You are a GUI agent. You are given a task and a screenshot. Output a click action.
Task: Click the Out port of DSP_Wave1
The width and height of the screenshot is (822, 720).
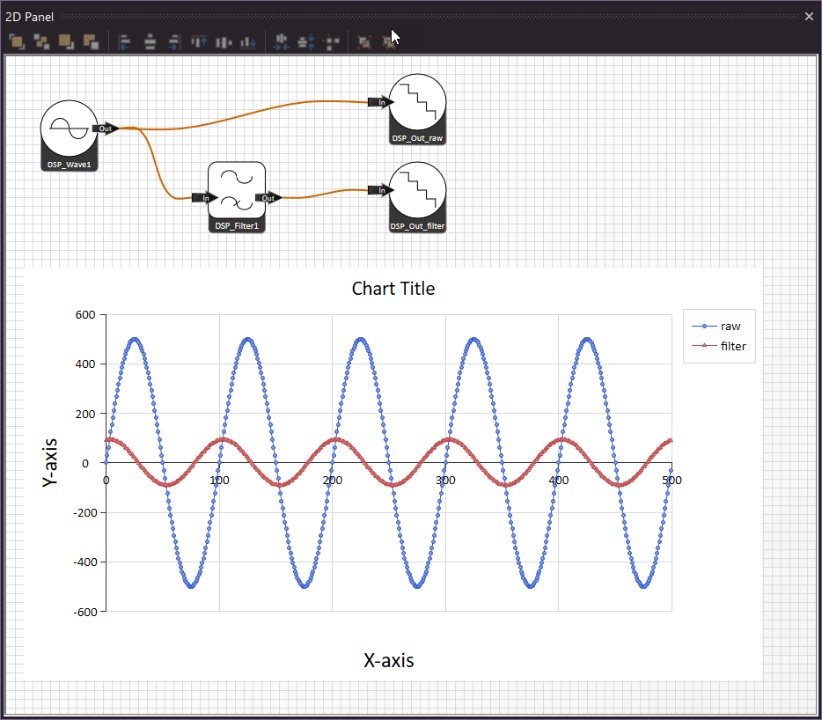(105, 129)
